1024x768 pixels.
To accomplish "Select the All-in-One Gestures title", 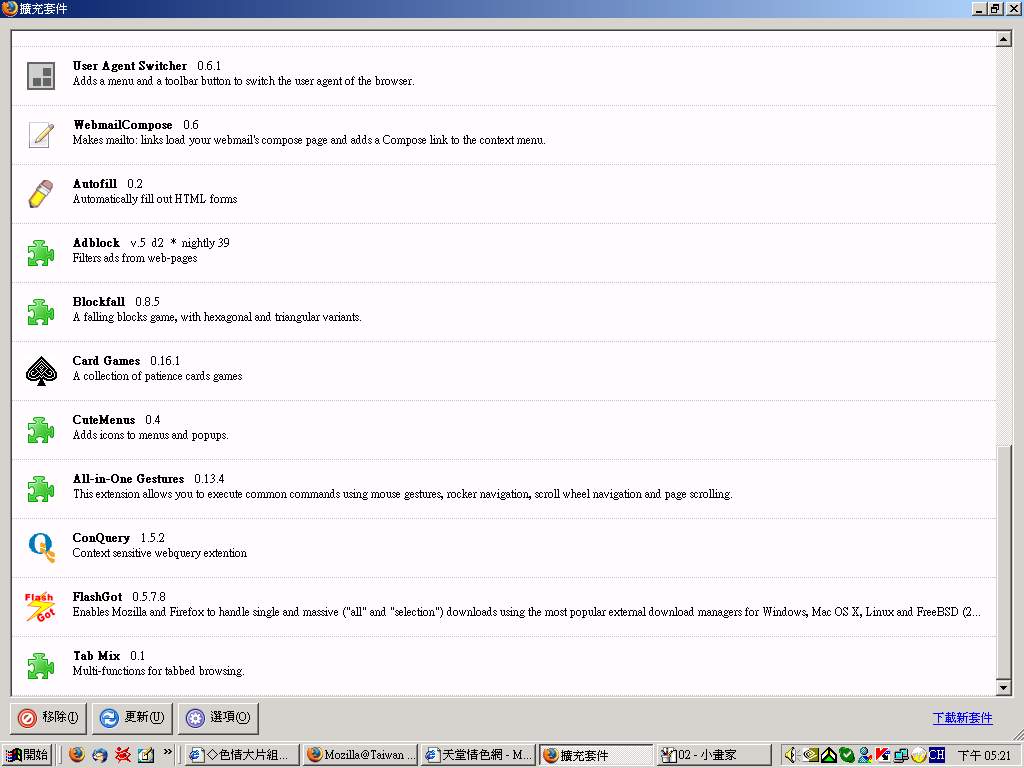I will pos(129,479).
